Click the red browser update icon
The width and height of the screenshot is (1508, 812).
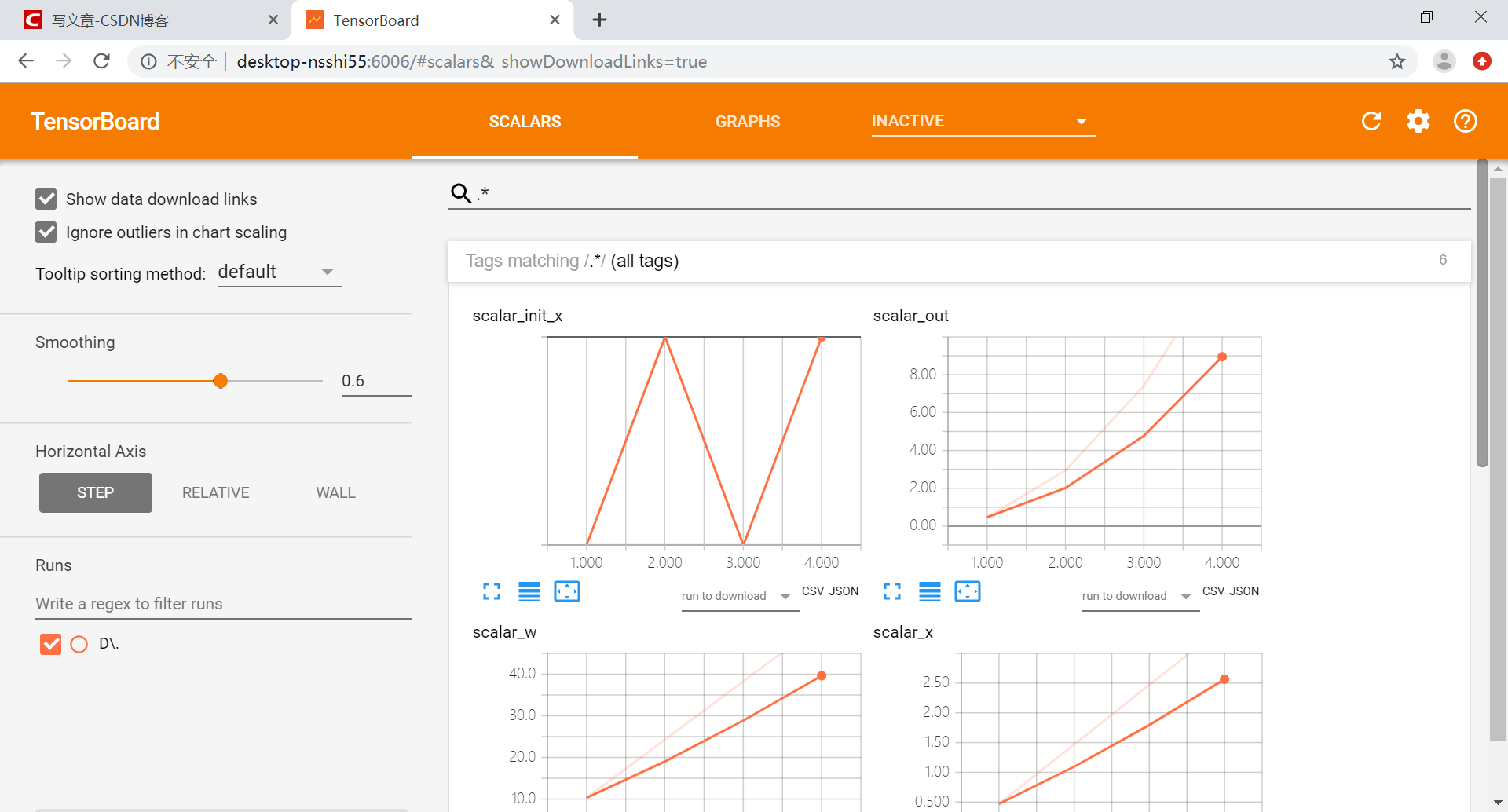point(1482,61)
